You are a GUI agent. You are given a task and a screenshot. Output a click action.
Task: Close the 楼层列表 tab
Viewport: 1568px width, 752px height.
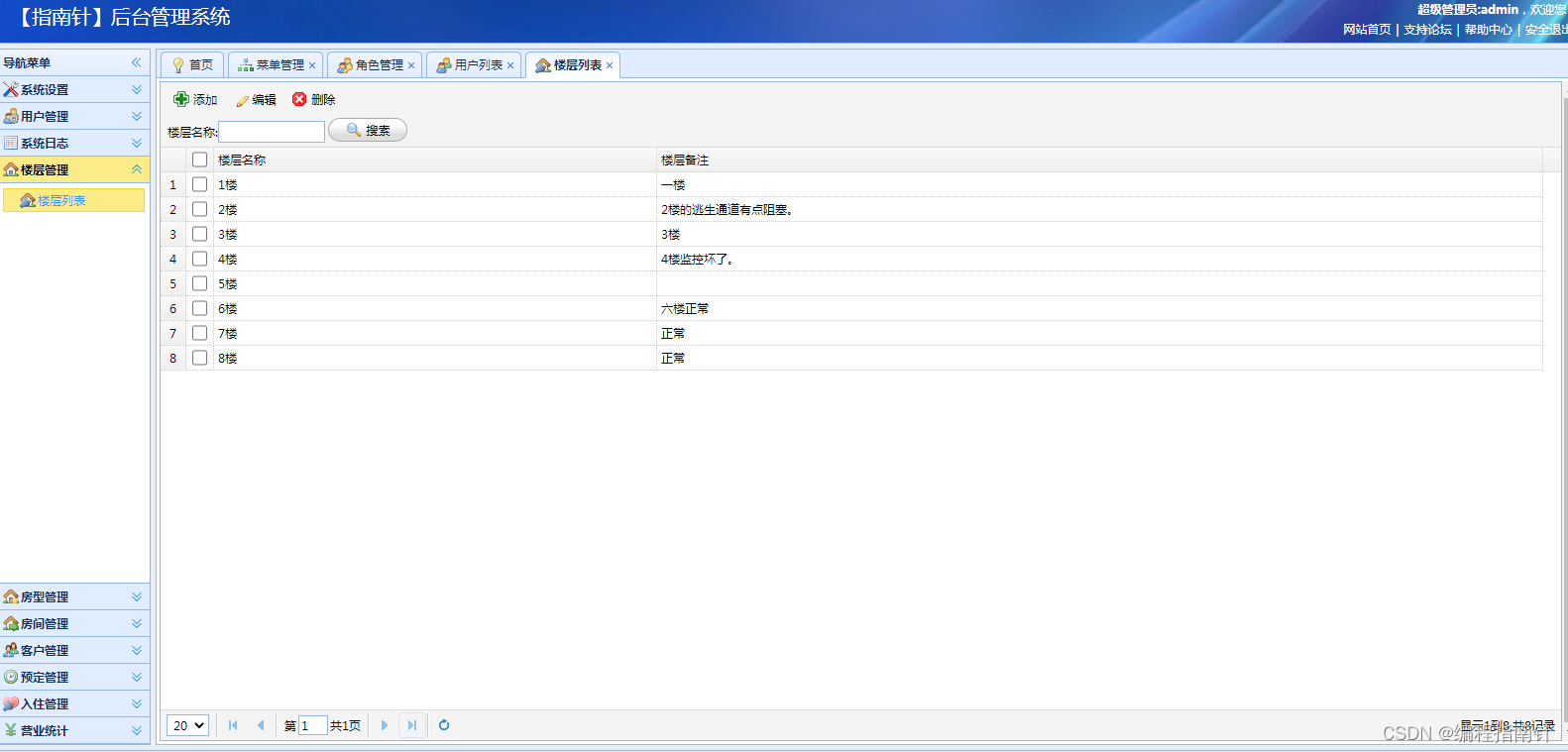610,65
